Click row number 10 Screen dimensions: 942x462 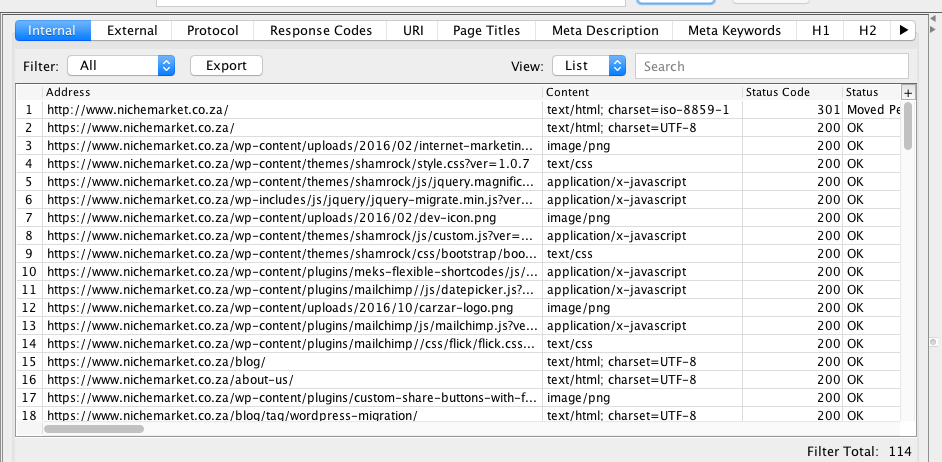(29, 272)
